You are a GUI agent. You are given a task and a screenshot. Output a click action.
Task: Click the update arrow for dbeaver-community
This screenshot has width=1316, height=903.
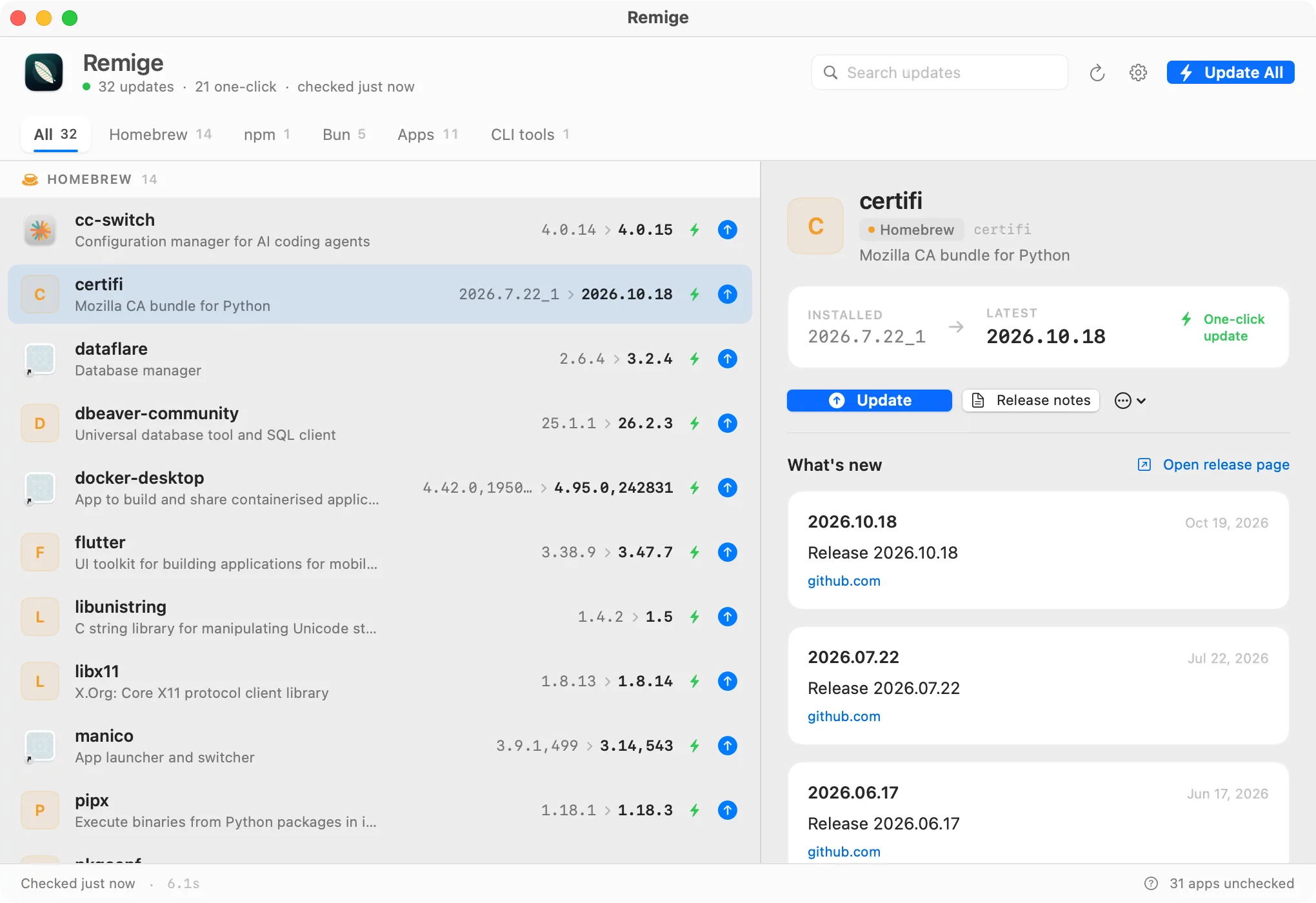(727, 423)
